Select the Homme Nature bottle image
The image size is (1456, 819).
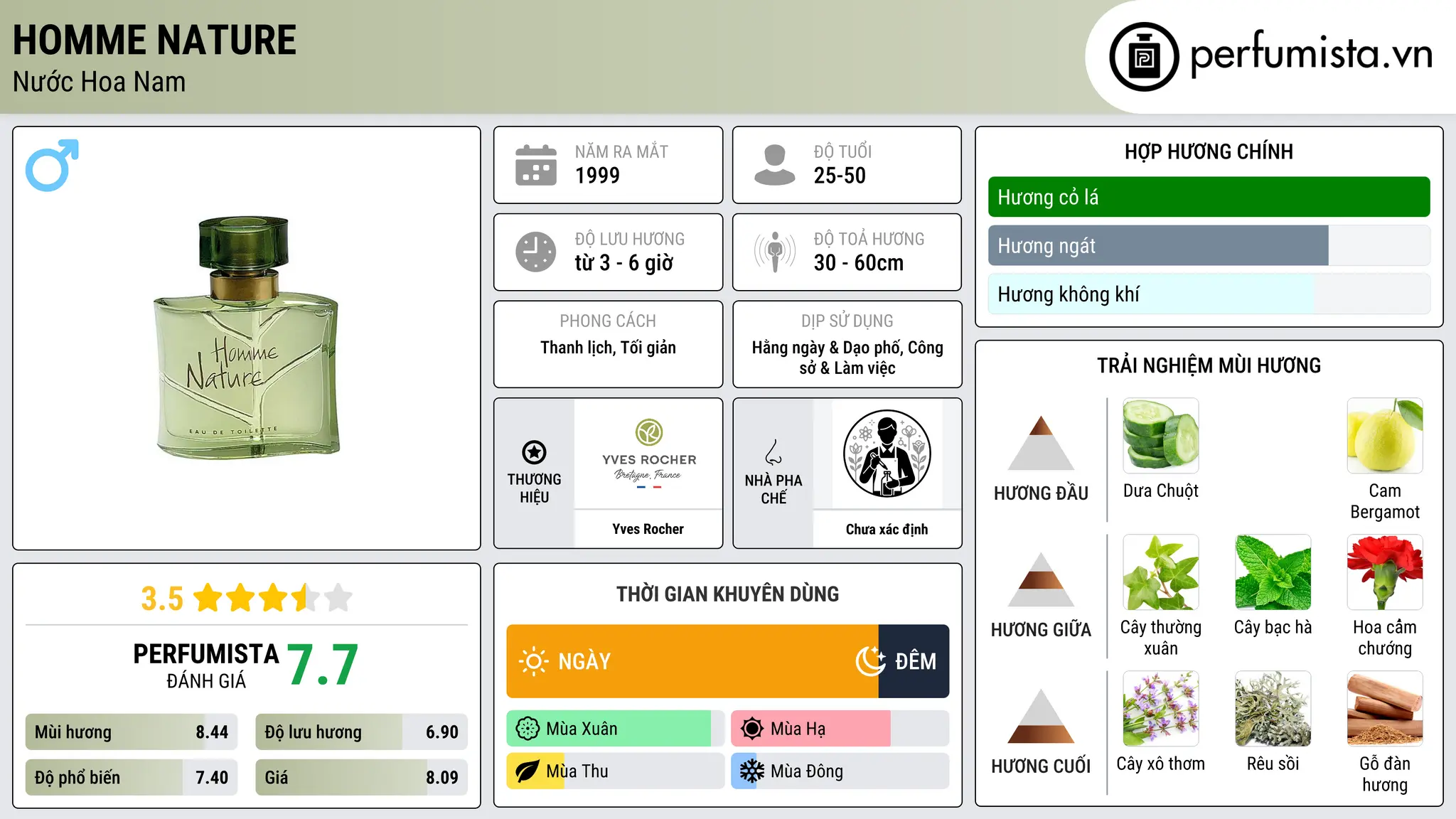(247, 338)
